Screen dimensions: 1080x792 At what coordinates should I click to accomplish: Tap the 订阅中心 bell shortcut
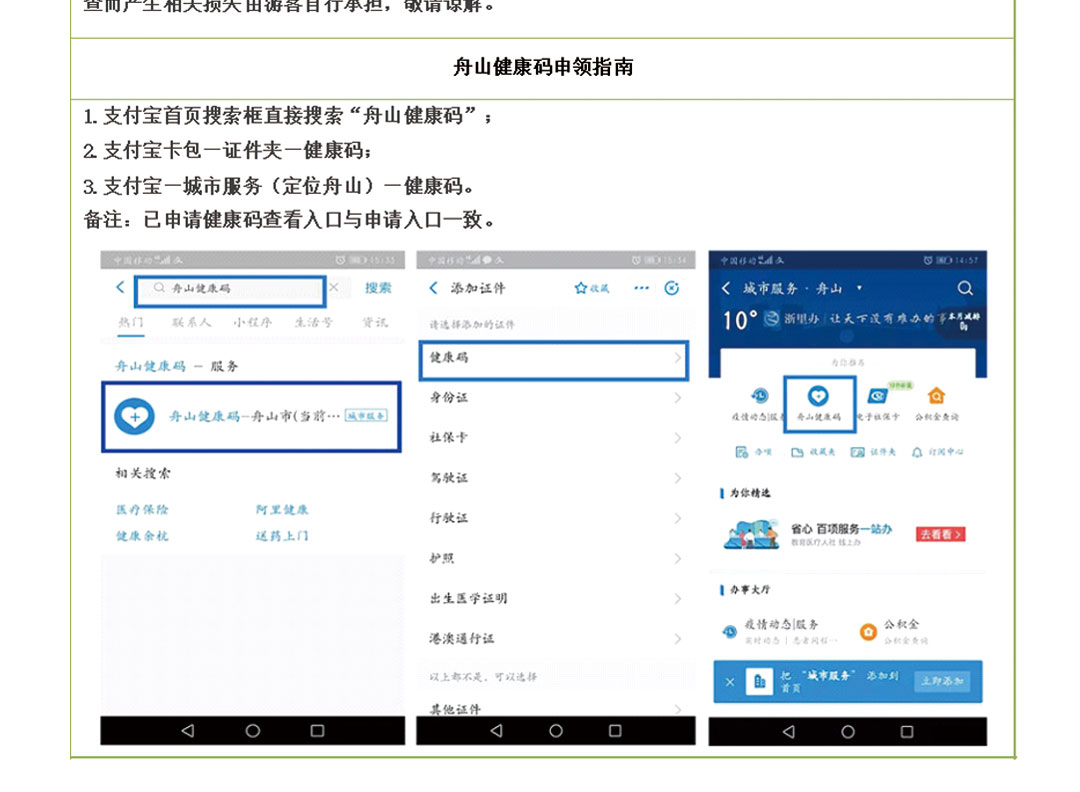point(937,452)
